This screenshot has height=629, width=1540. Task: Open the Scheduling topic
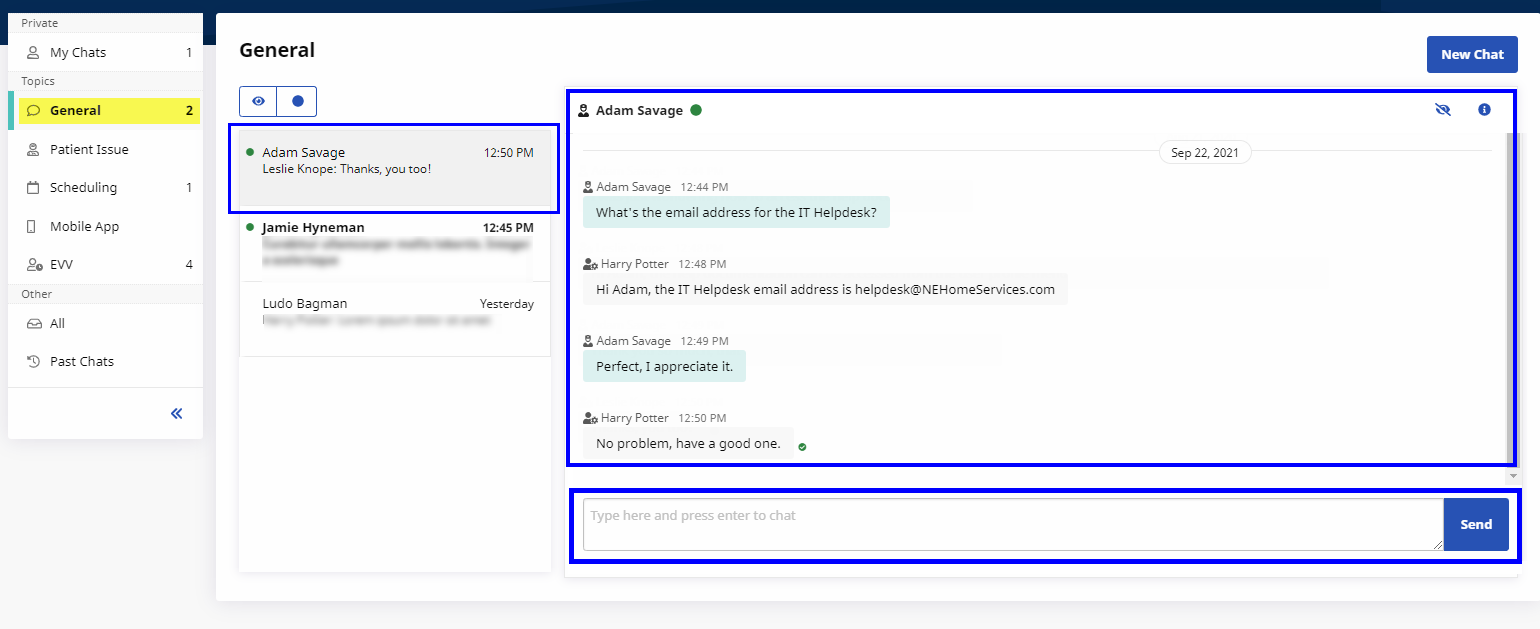pos(83,187)
